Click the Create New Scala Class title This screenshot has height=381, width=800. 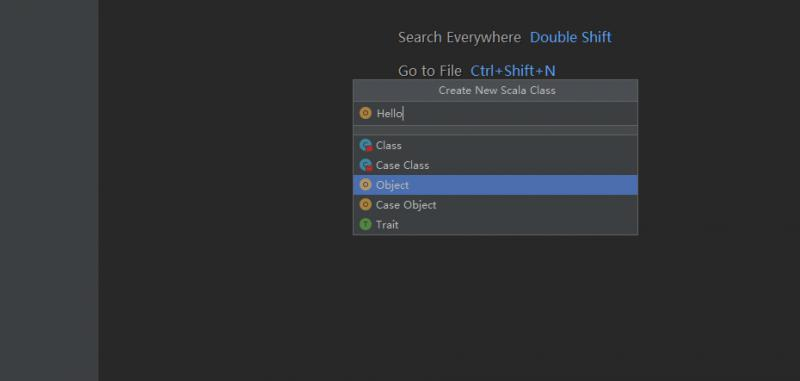click(x=497, y=90)
